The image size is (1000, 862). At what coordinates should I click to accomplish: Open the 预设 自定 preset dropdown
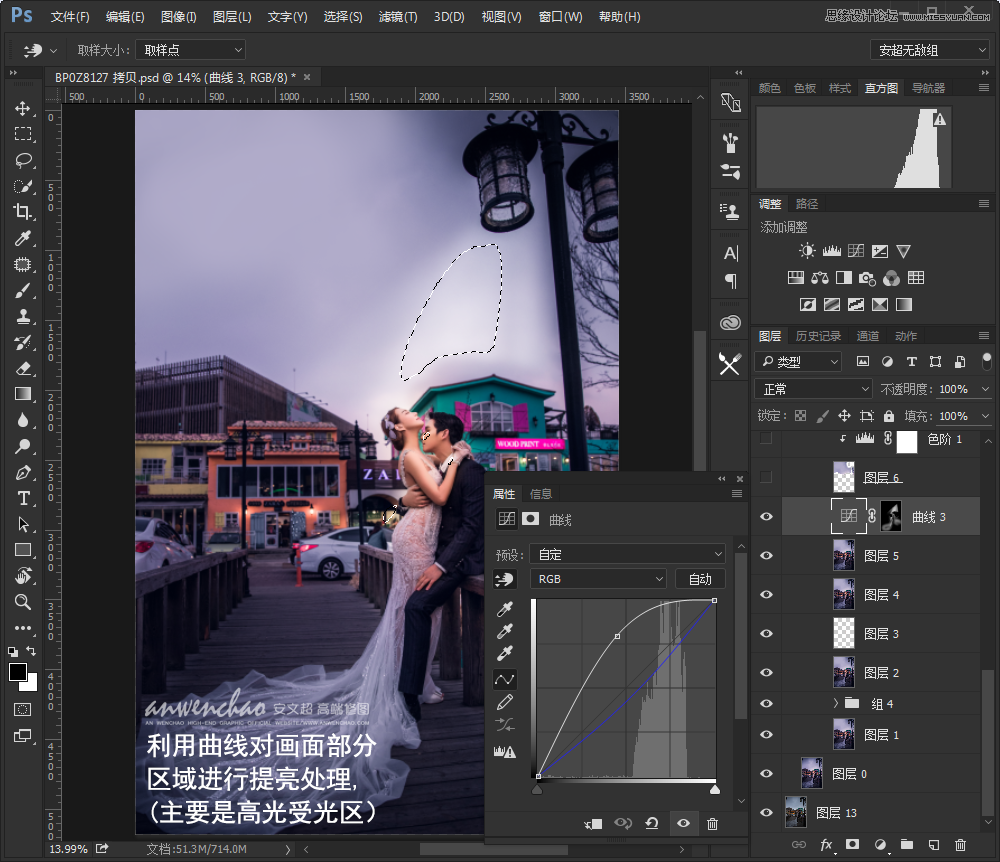pyautogui.click(x=628, y=554)
